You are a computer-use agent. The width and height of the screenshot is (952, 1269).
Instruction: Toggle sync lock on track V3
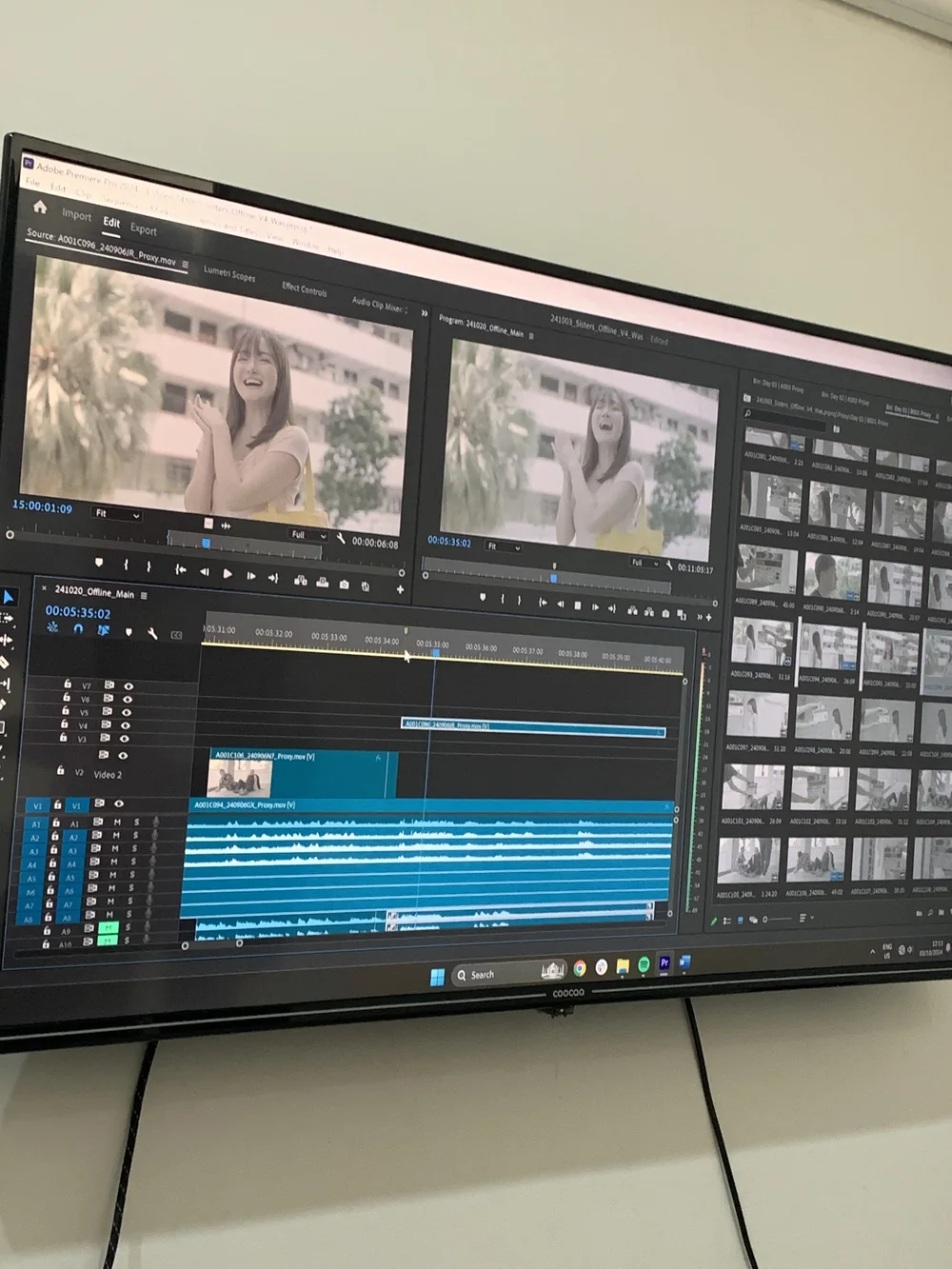[106, 737]
